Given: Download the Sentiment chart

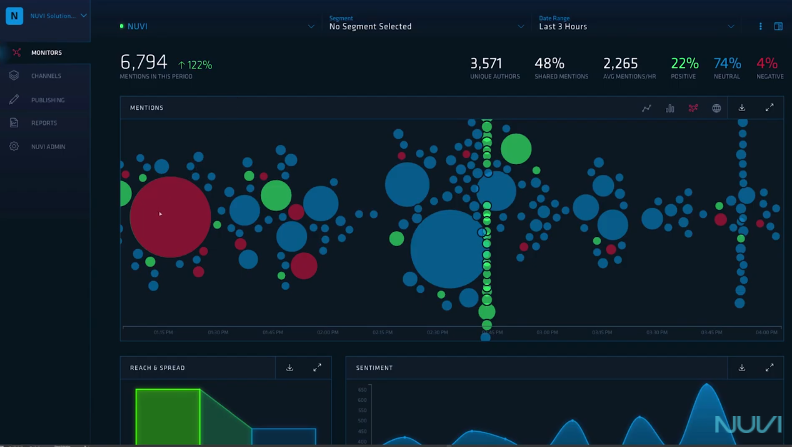Looking at the screenshot, I should [741, 368].
